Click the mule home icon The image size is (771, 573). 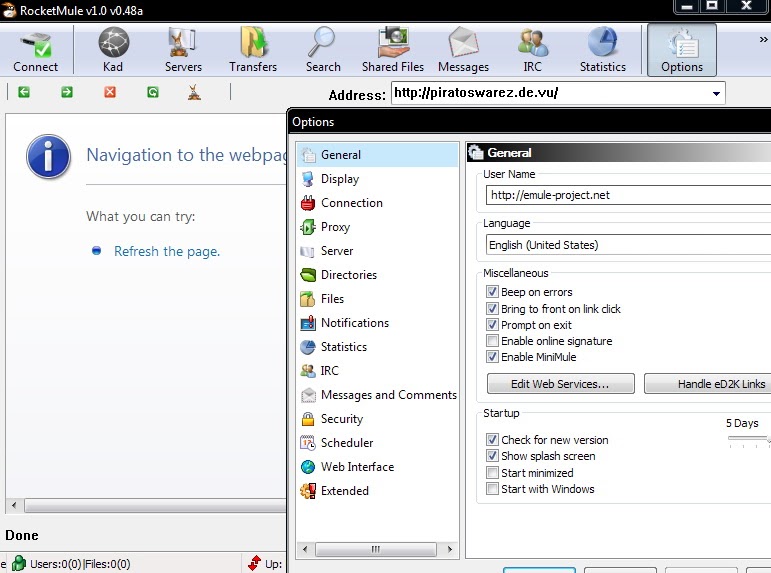click(194, 92)
